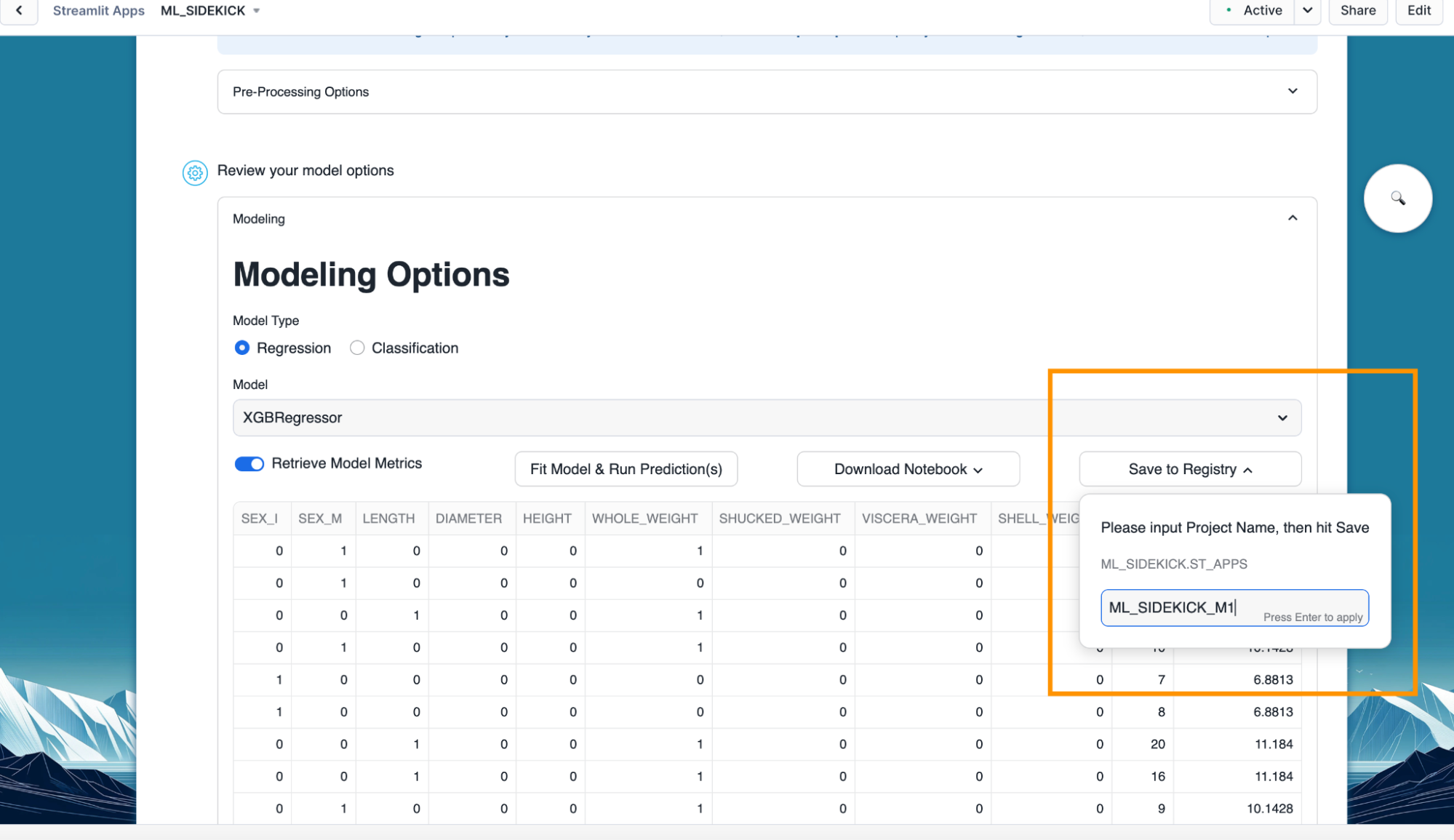
Task: Select the Classification radio button
Action: (357, 348)
